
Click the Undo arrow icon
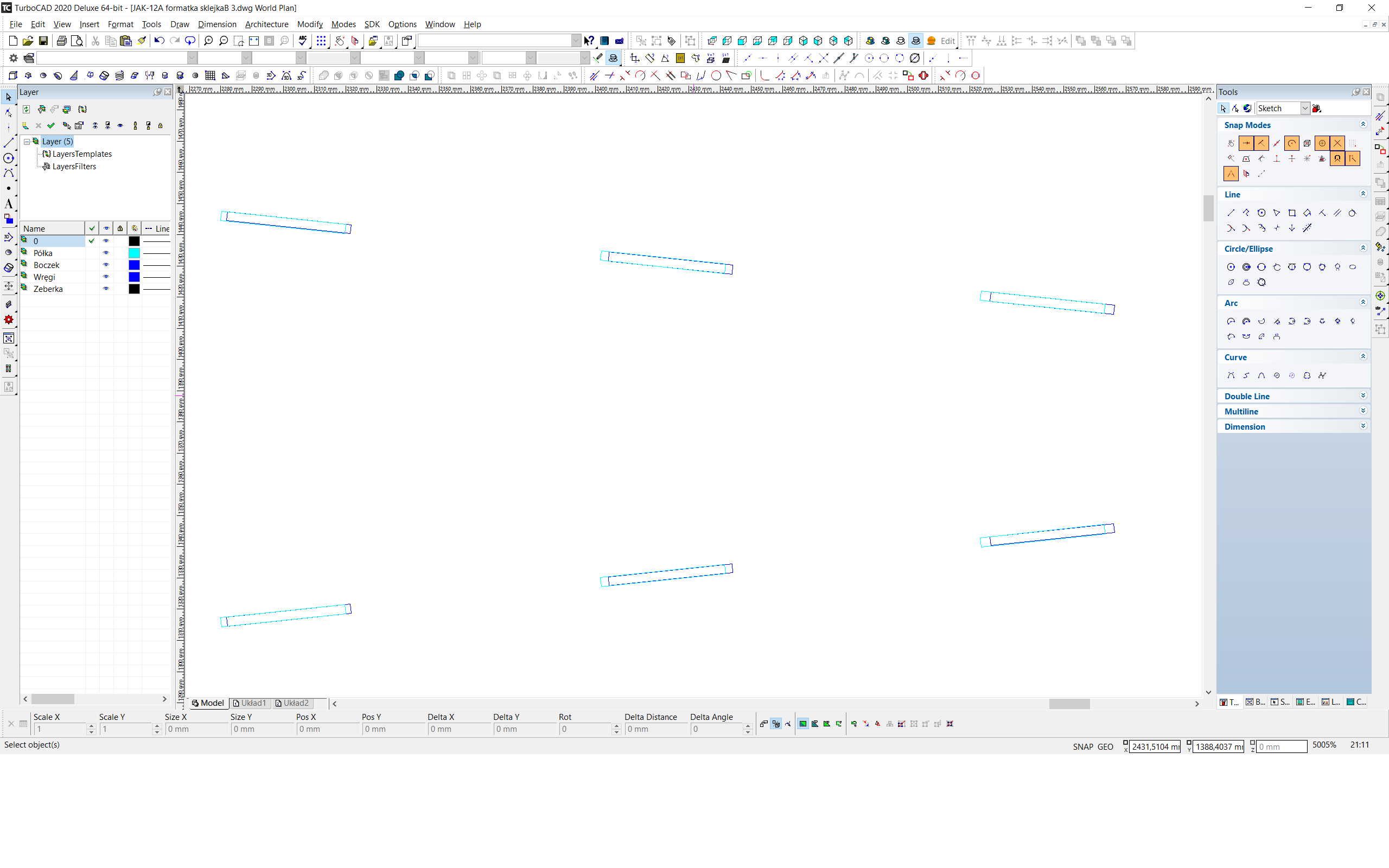[159, 41]
